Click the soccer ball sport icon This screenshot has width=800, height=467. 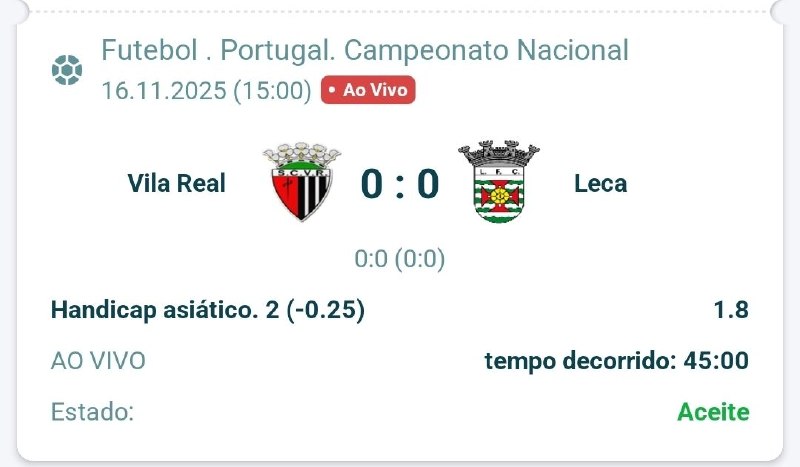pos(65,69)
